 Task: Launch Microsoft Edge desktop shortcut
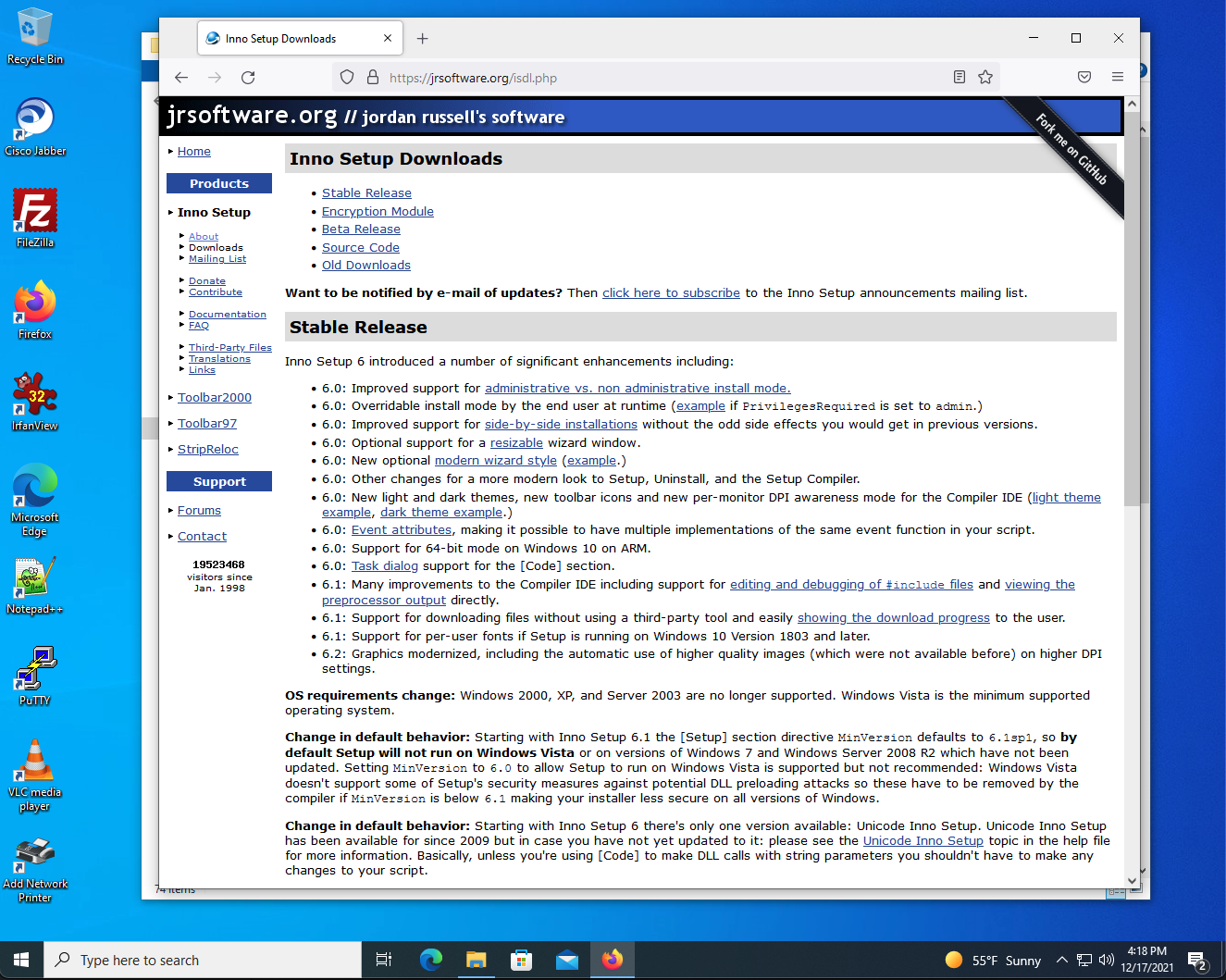point(35,501)
